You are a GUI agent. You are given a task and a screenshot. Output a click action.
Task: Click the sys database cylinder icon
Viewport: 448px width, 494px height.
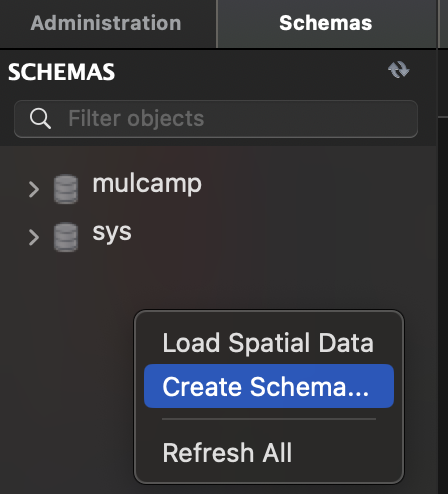click(x=66, y=237)
